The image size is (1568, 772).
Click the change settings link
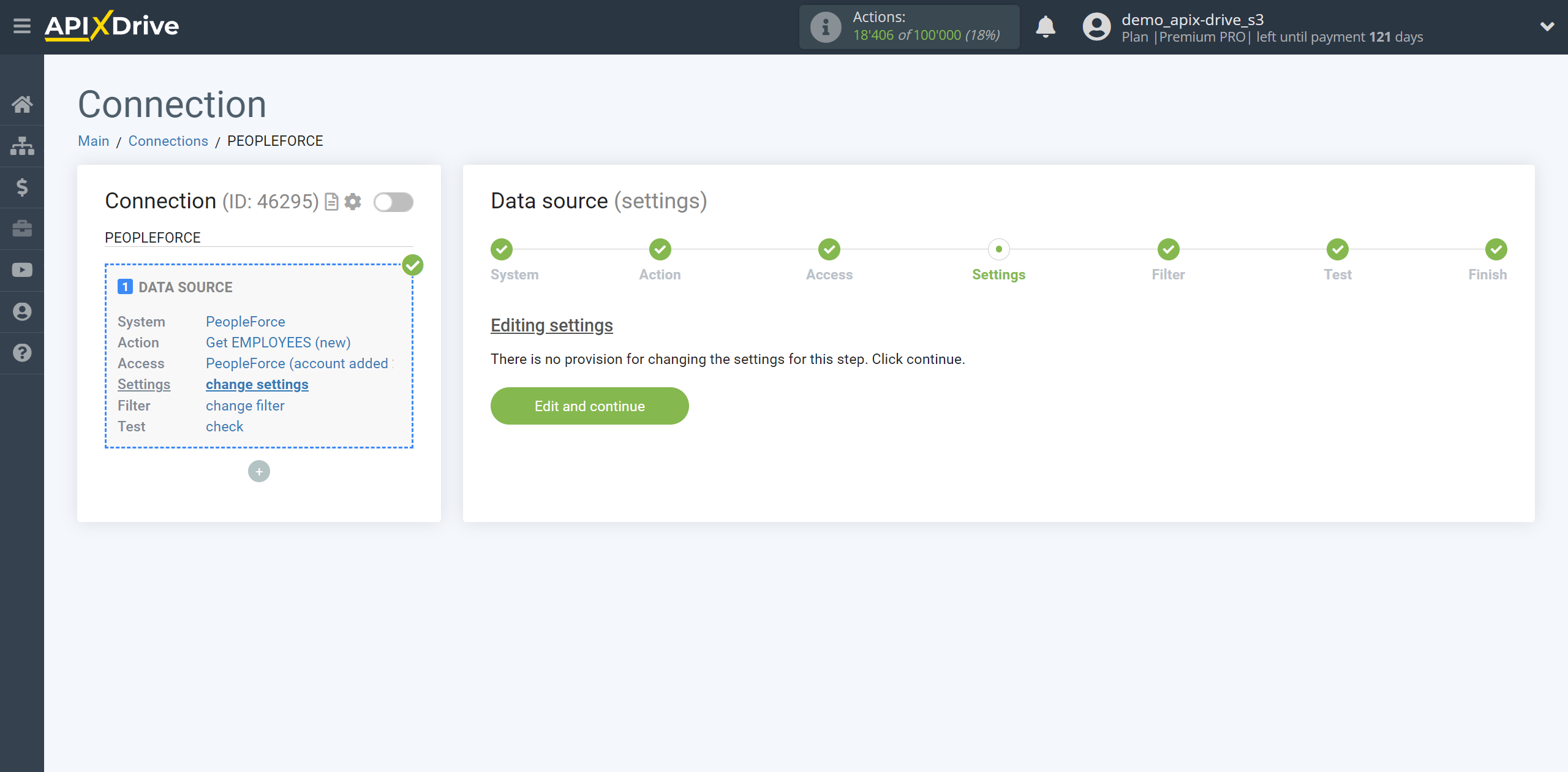pyautogui.click(x=256, y=384)
